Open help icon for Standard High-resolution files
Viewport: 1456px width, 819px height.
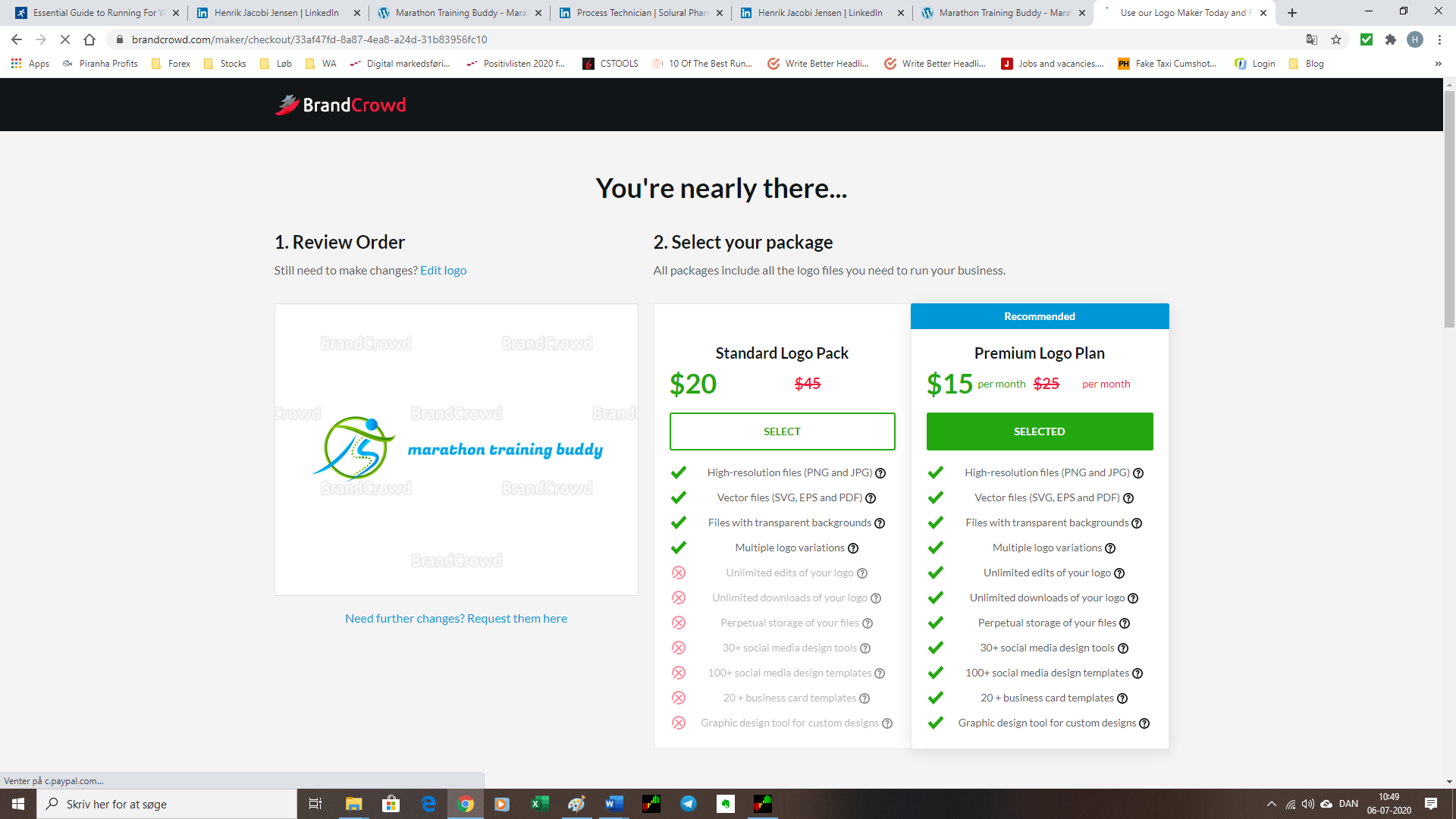(x=880, y=473)
